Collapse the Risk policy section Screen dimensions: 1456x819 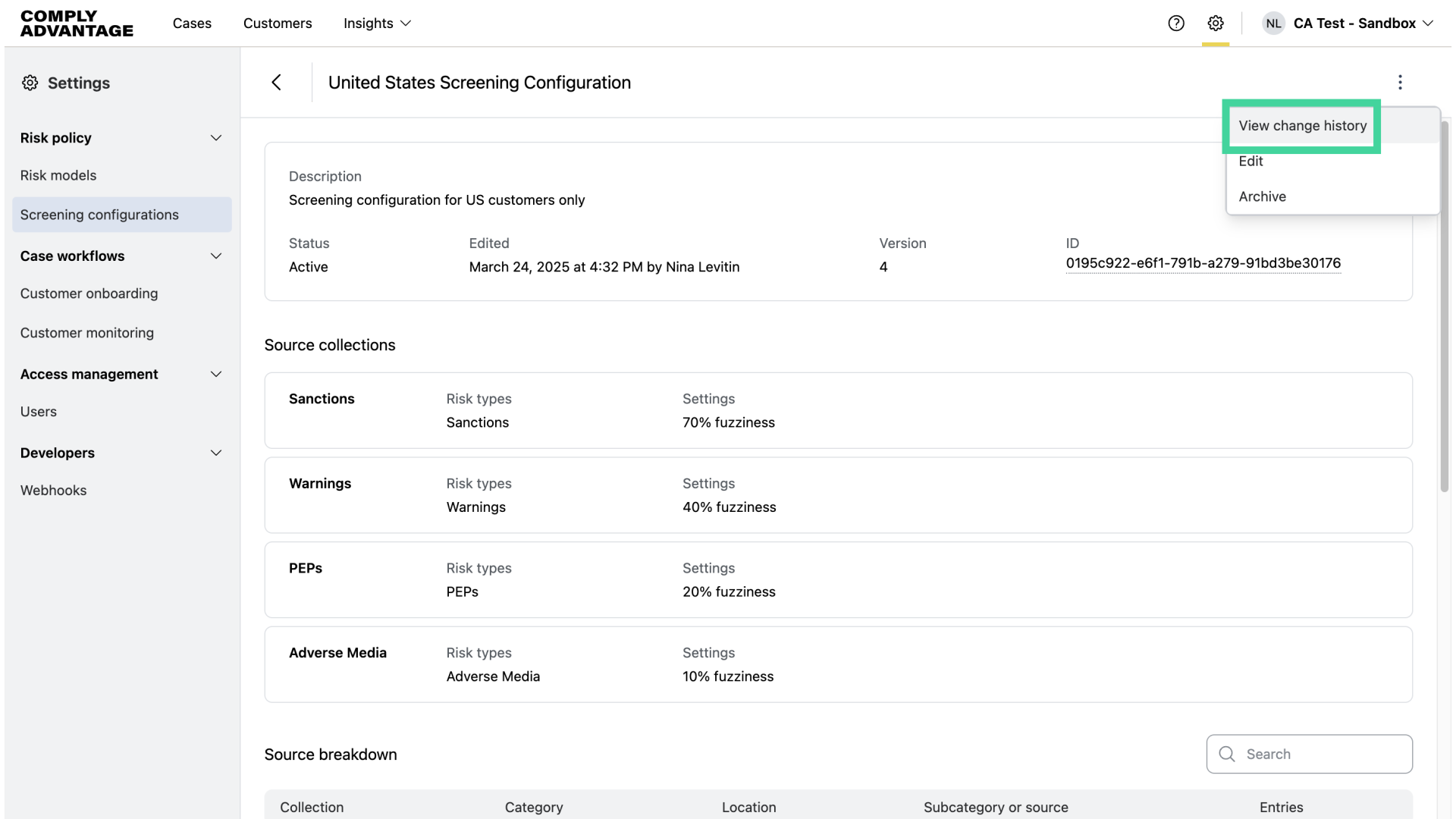point(216,138)
